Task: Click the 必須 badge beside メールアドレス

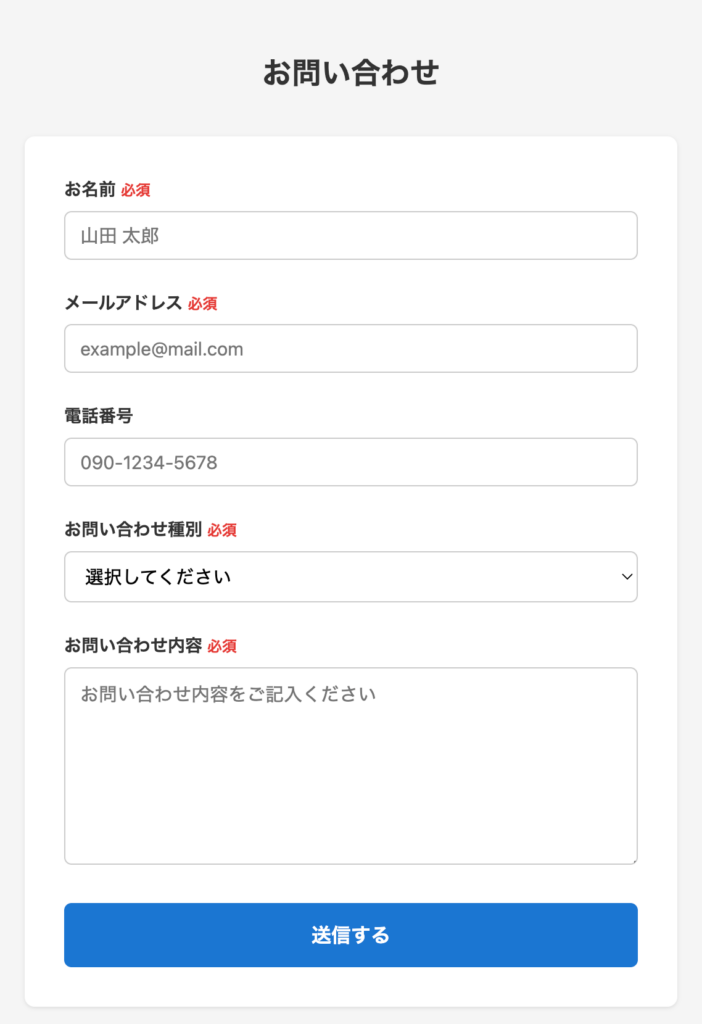Action: point(203,304)
